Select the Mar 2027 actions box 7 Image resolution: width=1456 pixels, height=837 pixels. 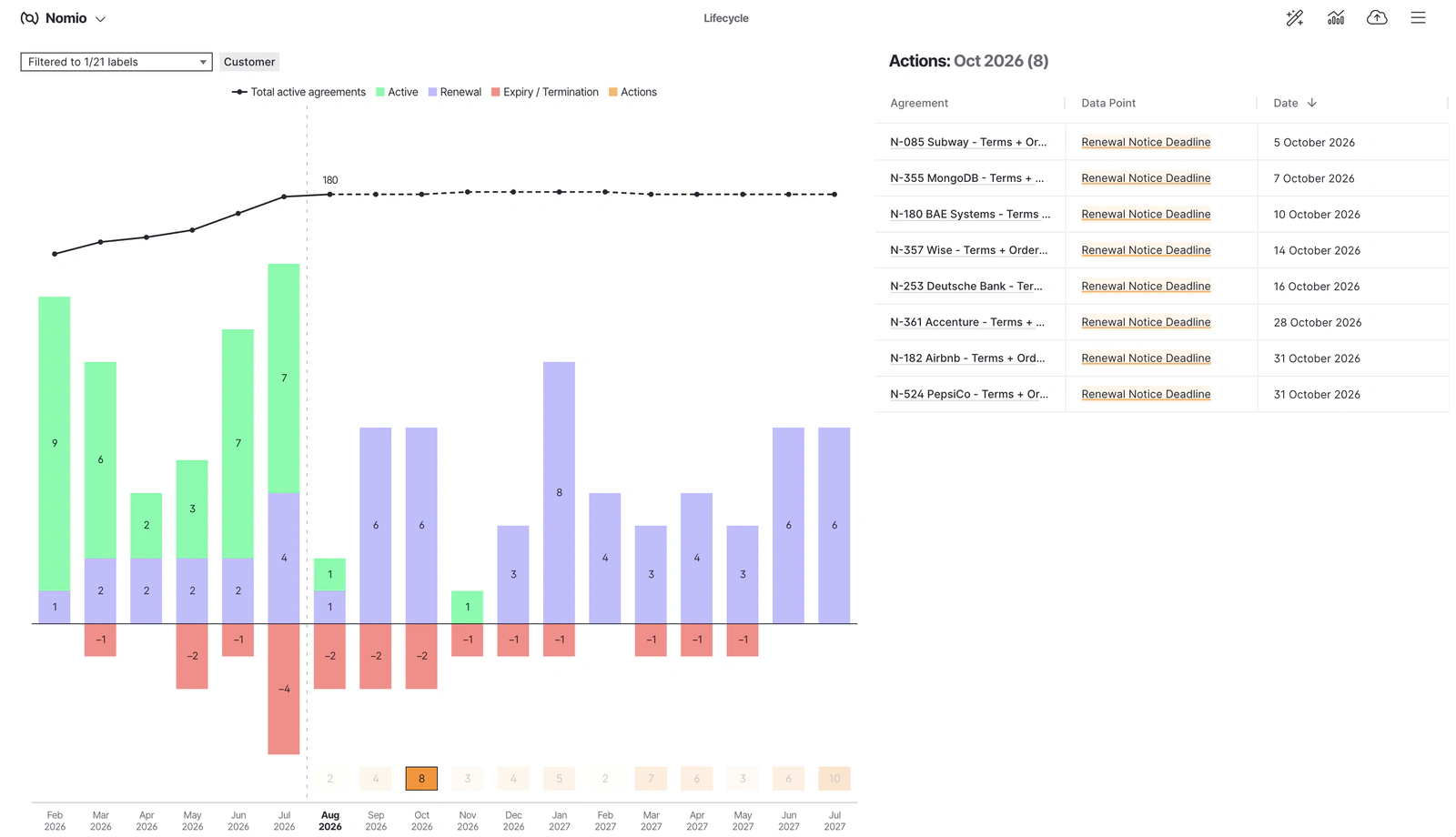pyautogui.click(x=651, y=779)
